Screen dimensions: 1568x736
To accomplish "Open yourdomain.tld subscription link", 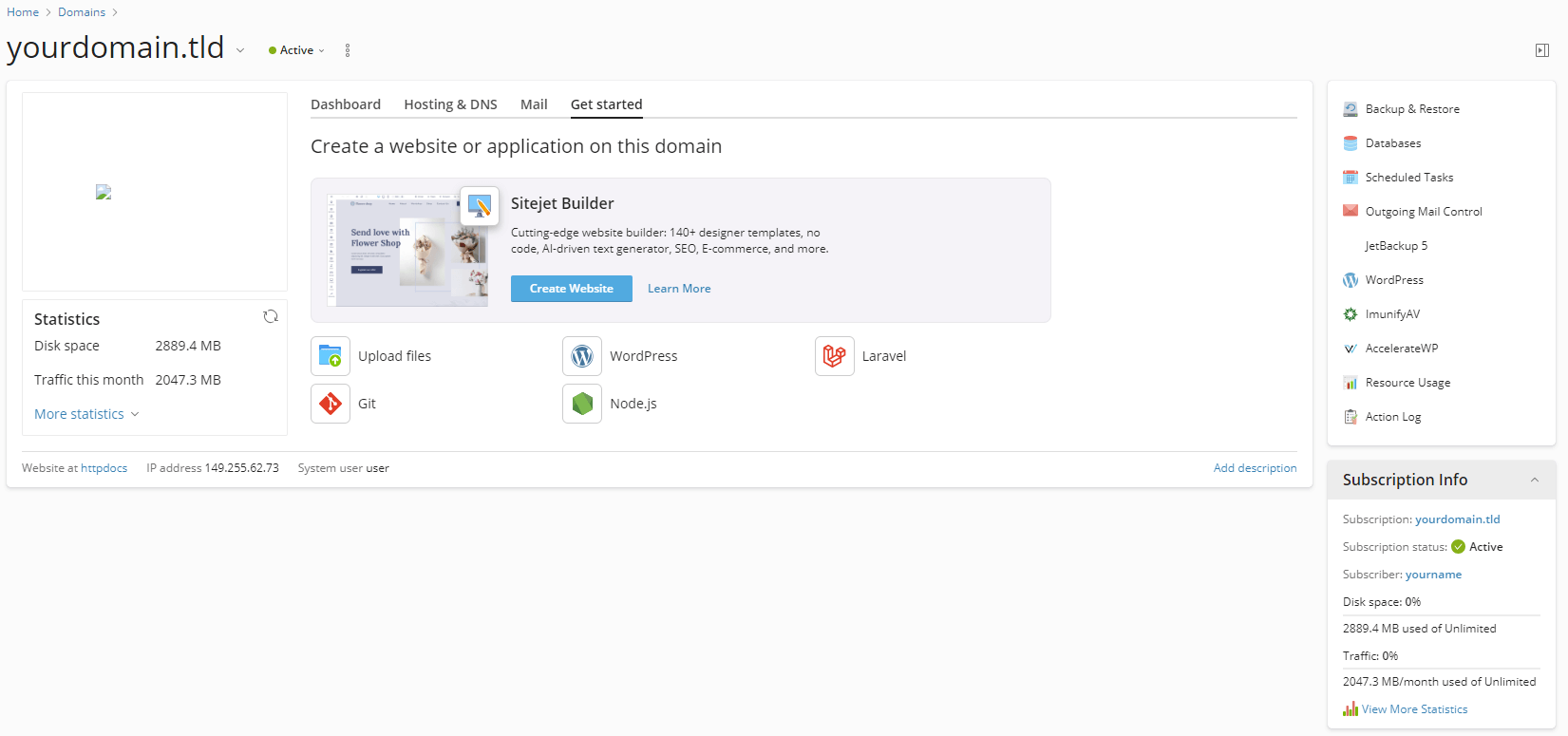I will [x=1458, y=519].
